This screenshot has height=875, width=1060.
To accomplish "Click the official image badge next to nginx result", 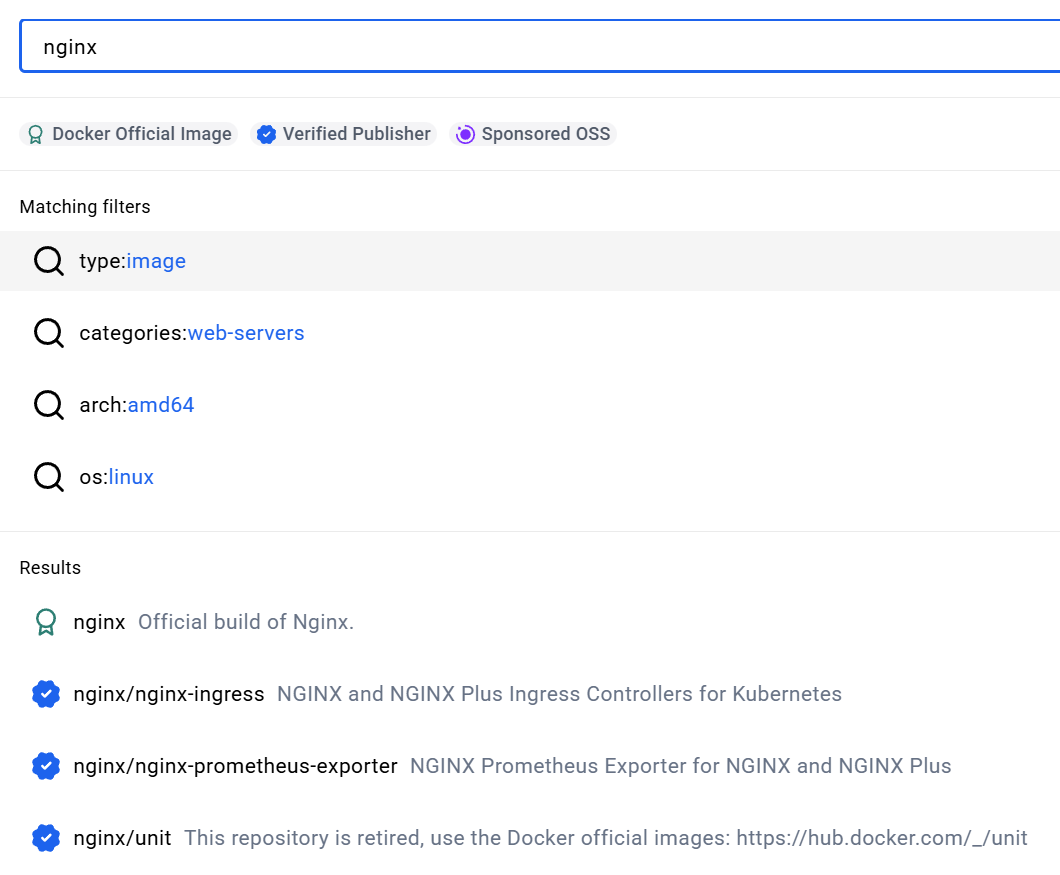I will (x=46, y=622).
